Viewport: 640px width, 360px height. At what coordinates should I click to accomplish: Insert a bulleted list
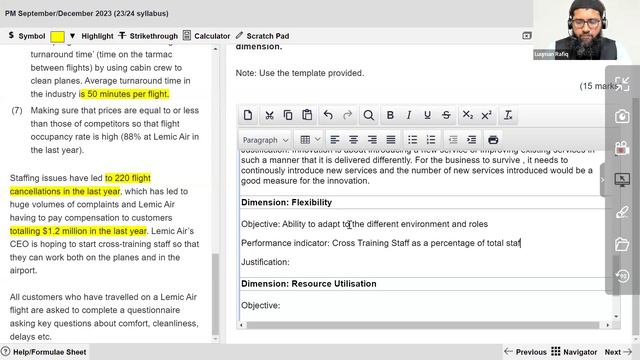point(413,140)
